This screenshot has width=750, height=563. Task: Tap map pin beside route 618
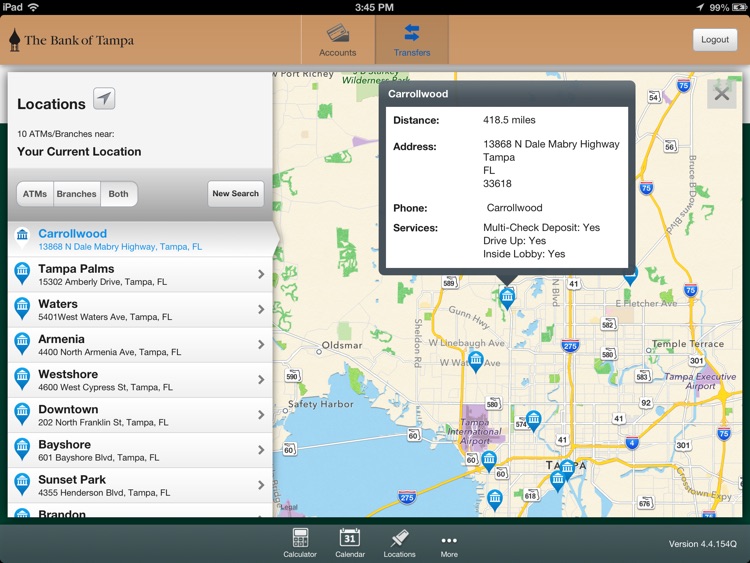coord(495,500)
